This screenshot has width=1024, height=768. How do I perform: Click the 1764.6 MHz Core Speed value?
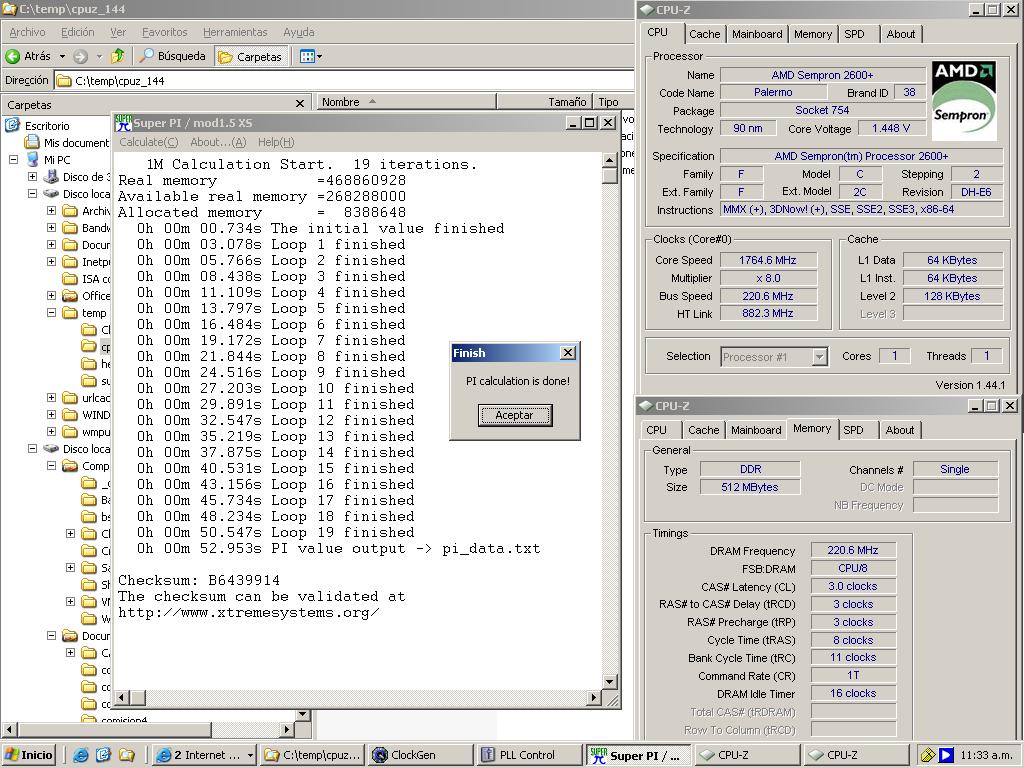click(x=768, y=260)
